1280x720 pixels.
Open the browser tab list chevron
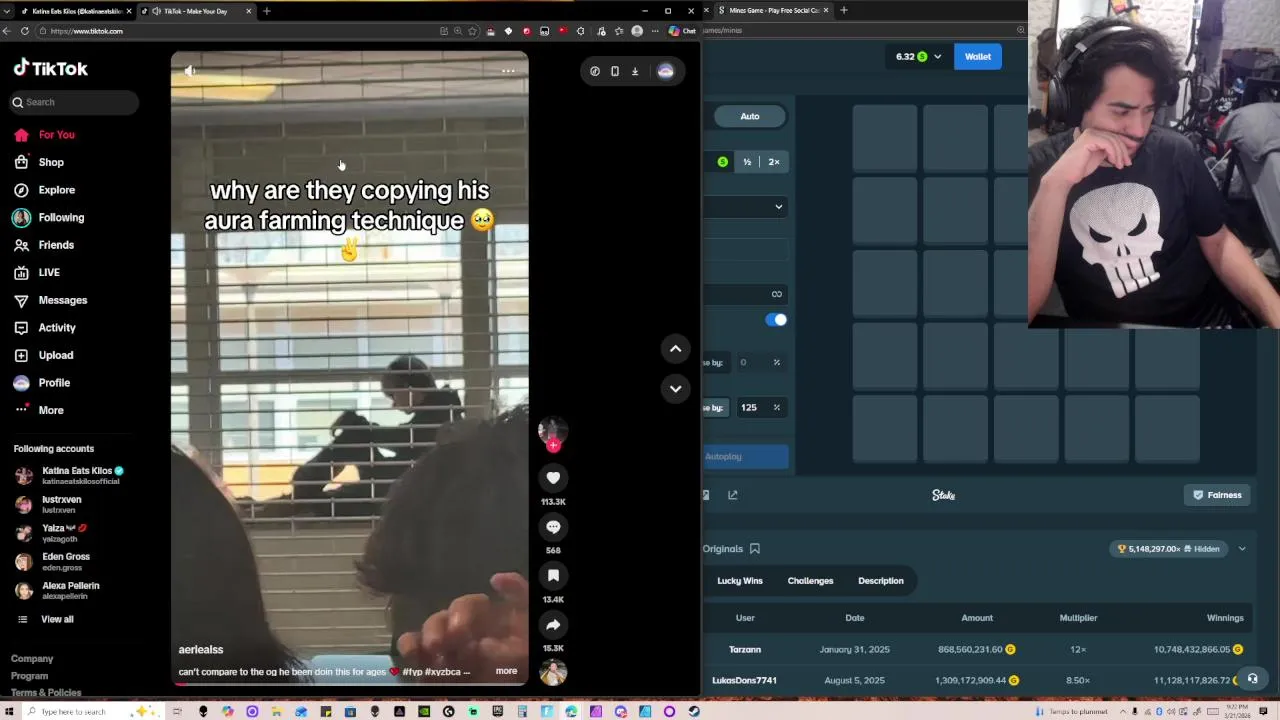point(9,11)
